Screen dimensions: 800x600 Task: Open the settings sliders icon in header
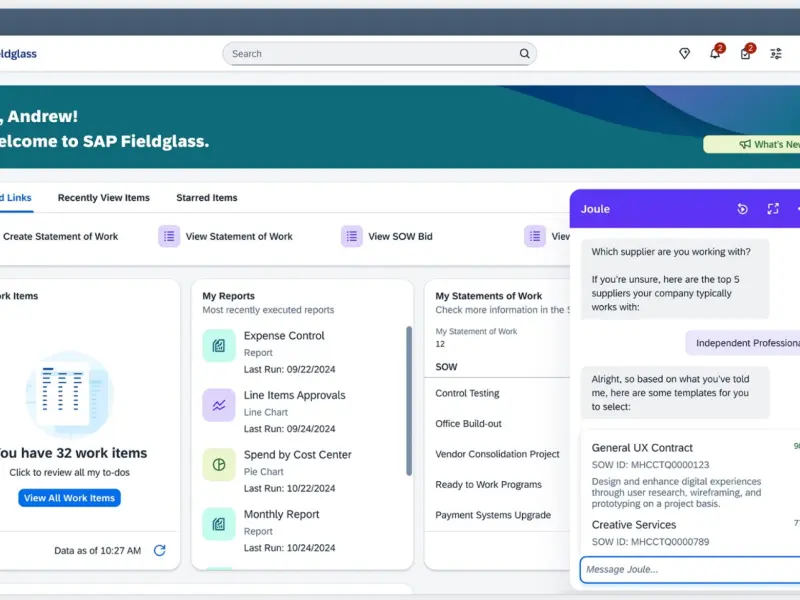776,54
